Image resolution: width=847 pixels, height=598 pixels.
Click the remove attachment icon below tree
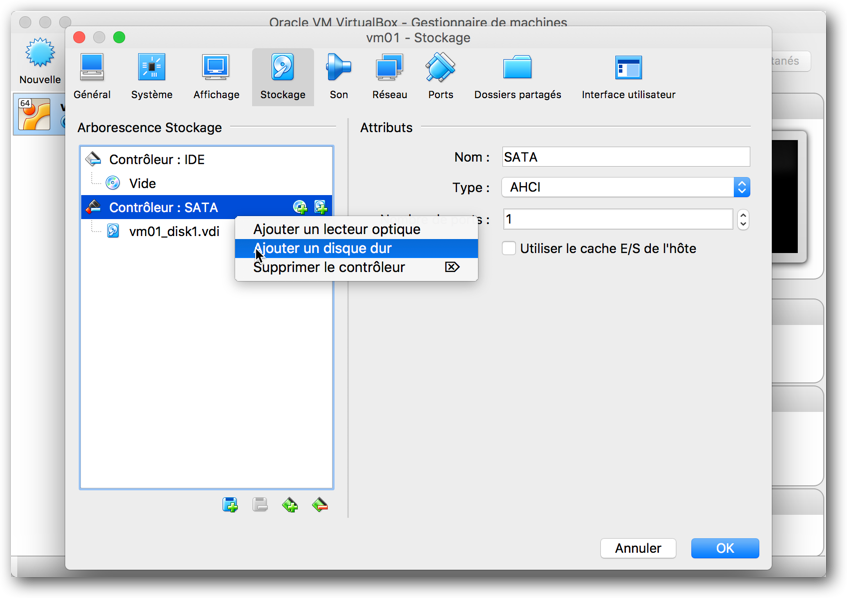point(260,505)
